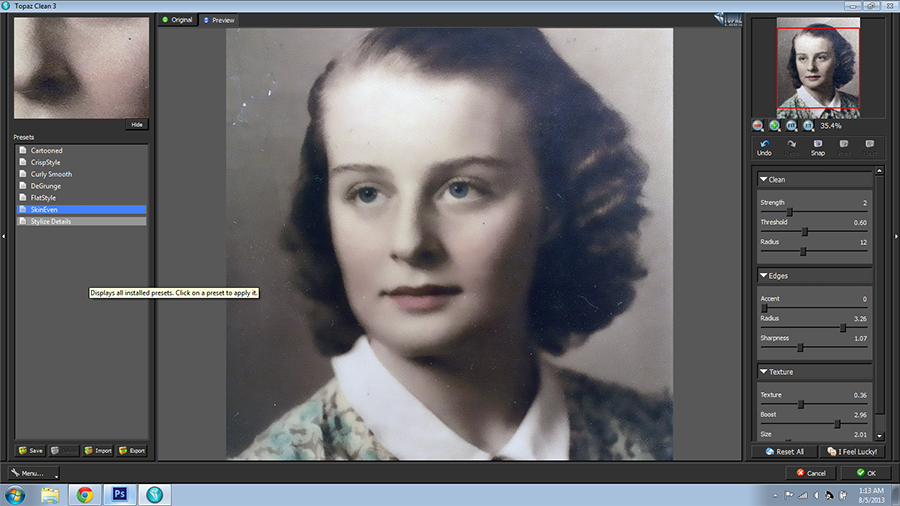
Task: Collapse the Texture settings section
Action: (x=764, y=372)
